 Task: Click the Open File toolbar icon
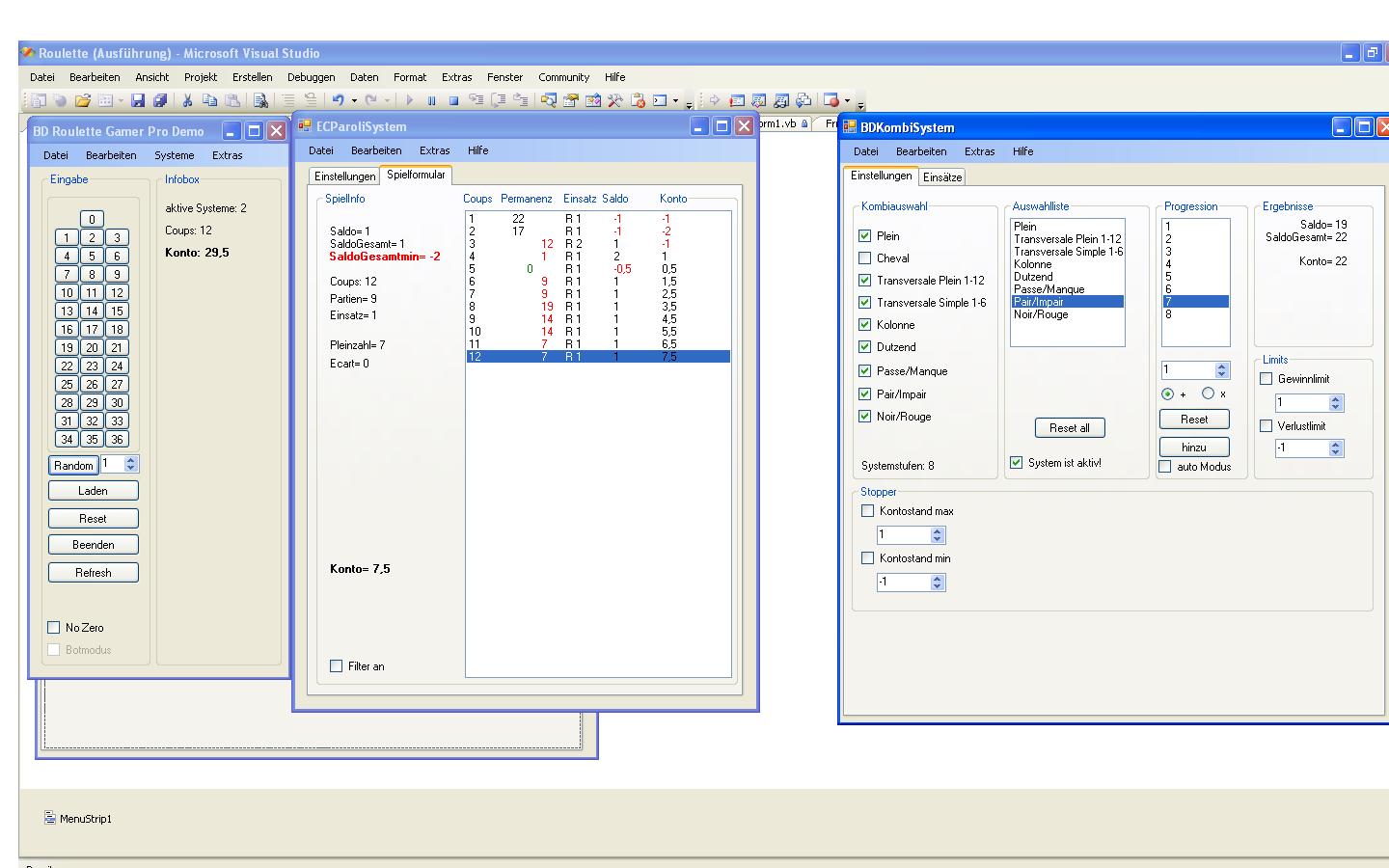tap(83, 100)
